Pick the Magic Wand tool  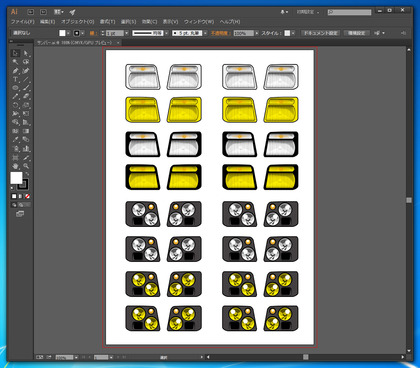15,62
